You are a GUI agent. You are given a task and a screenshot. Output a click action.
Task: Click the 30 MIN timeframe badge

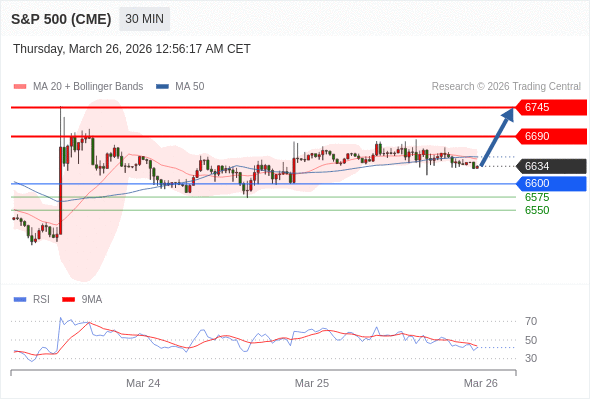click(x=144, y=19)
